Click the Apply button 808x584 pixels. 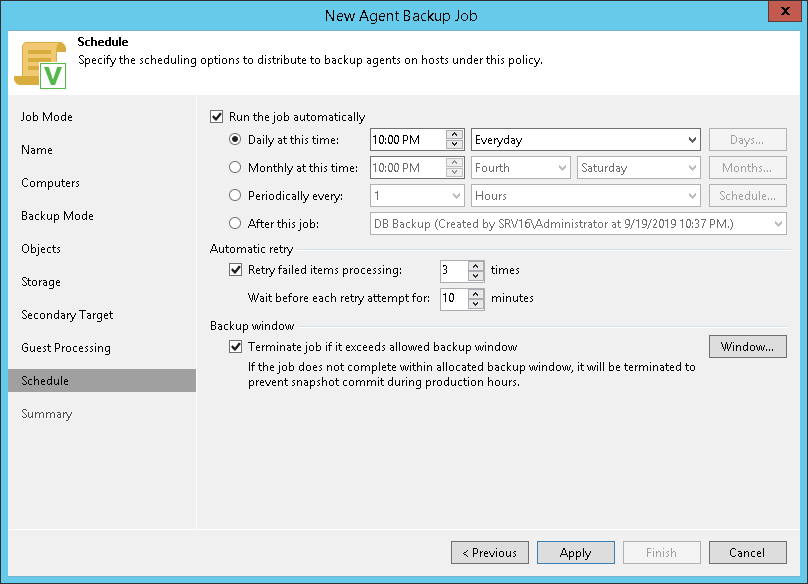click(x=575, y=553)
